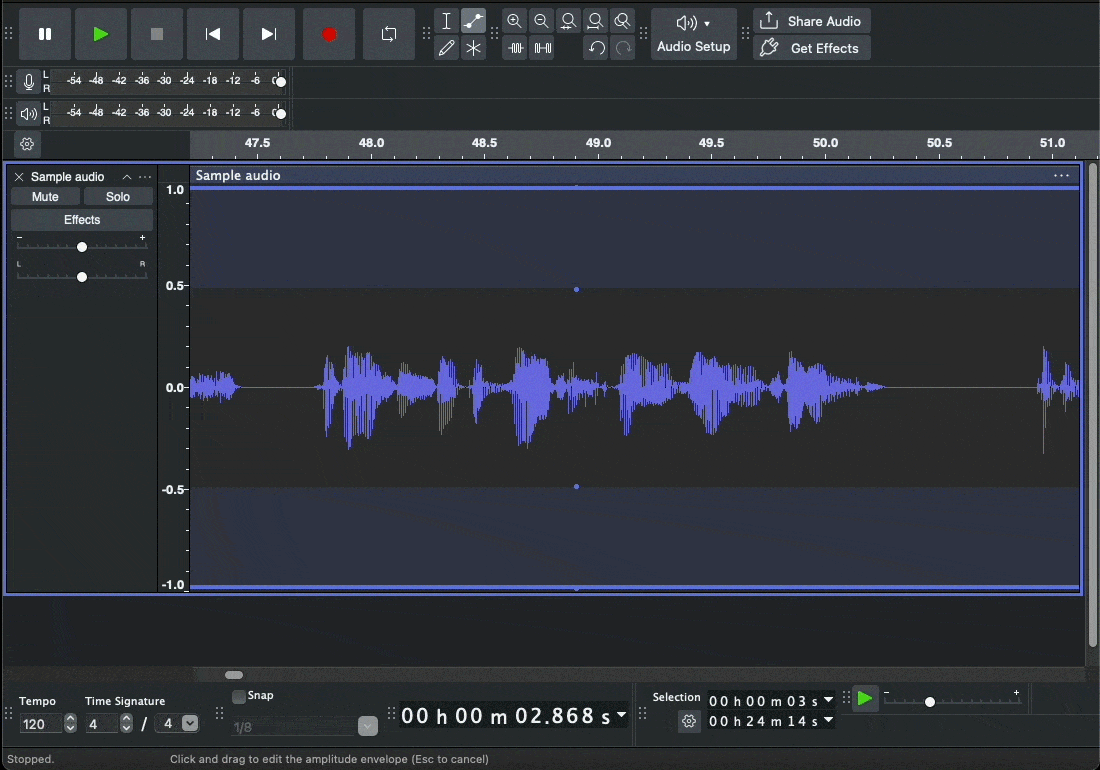Image resolution: width=1100 pixels, height=770 pixels.
Task: Enable the Snap checkbox
Action: (239, 697)
